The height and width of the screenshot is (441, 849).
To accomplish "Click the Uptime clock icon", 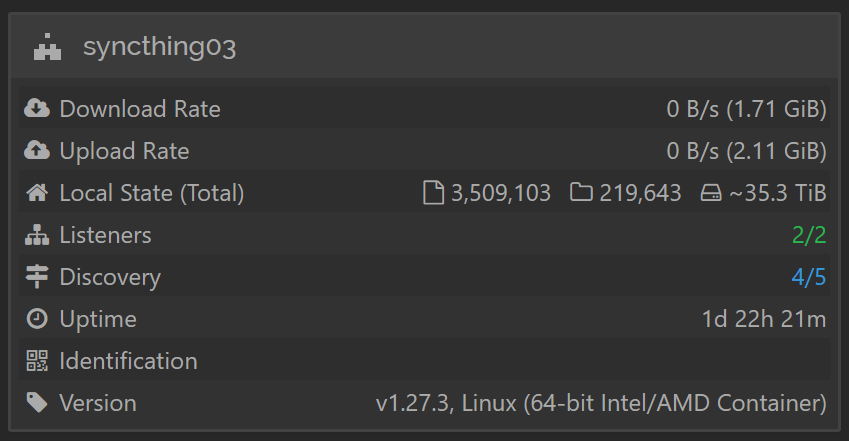I will click(x=37, y=319).
